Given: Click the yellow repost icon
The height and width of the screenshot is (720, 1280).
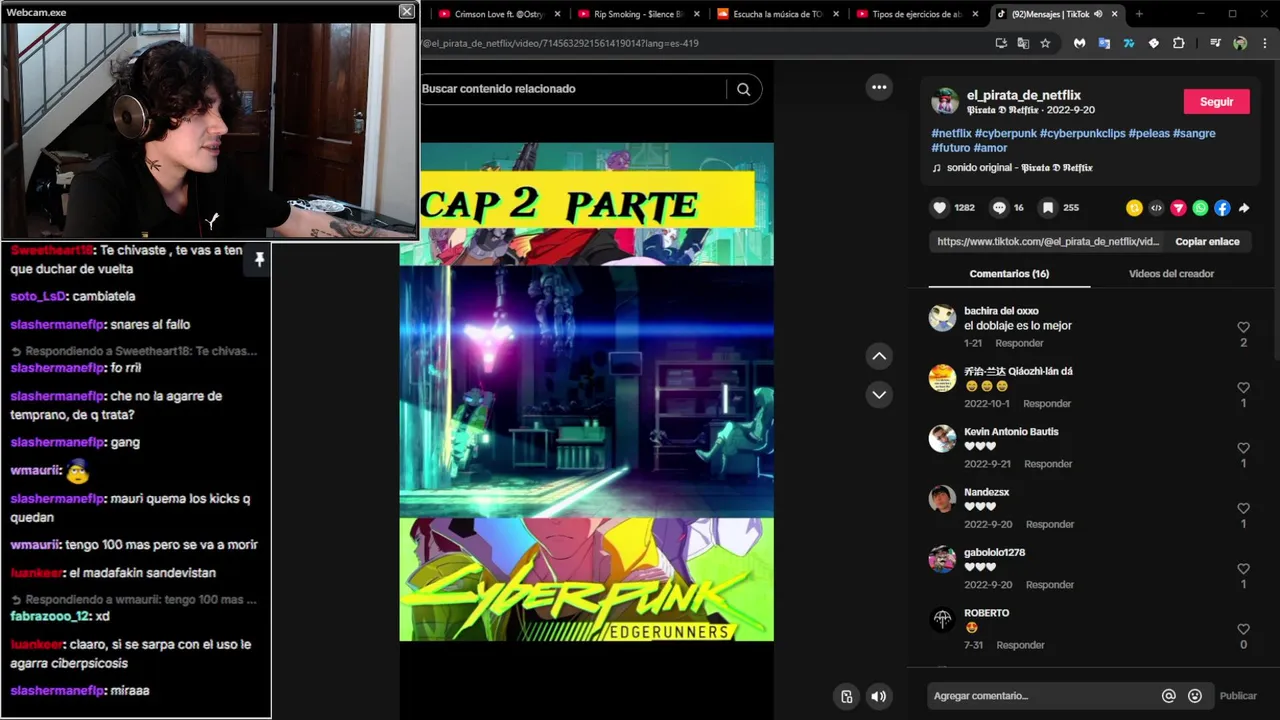Looking at the screenshot, I should (x=1134, y=208).
